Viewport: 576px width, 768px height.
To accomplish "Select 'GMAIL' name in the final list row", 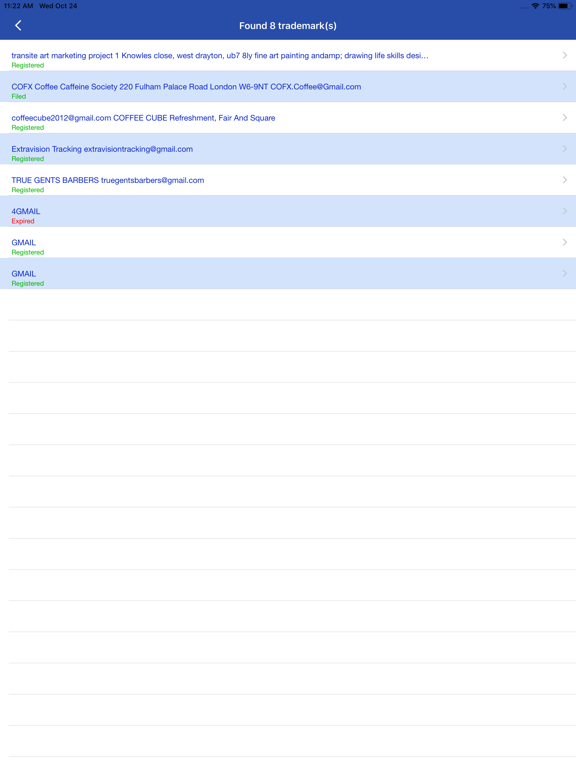I will (x=24, y=274).
